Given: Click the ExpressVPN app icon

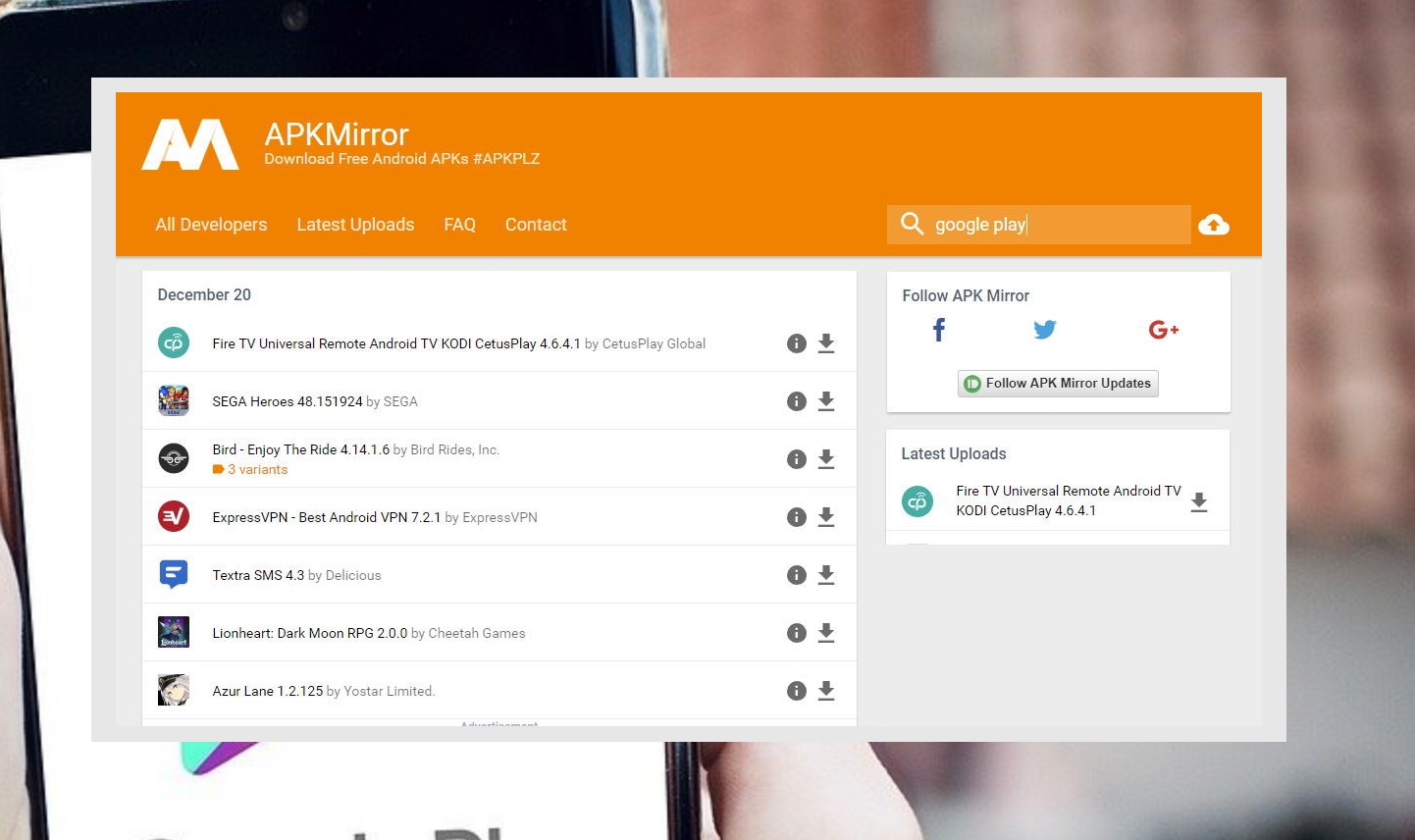Looking at the screenshot, I should (174, 516).
